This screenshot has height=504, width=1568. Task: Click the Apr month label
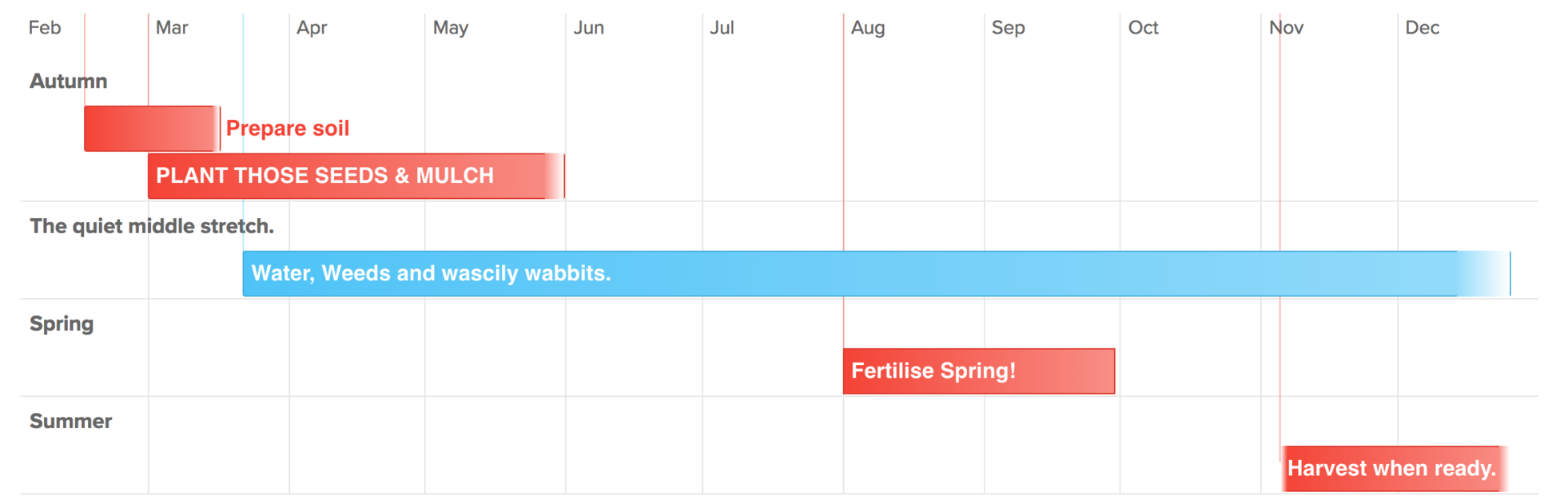tap(312, 28)
